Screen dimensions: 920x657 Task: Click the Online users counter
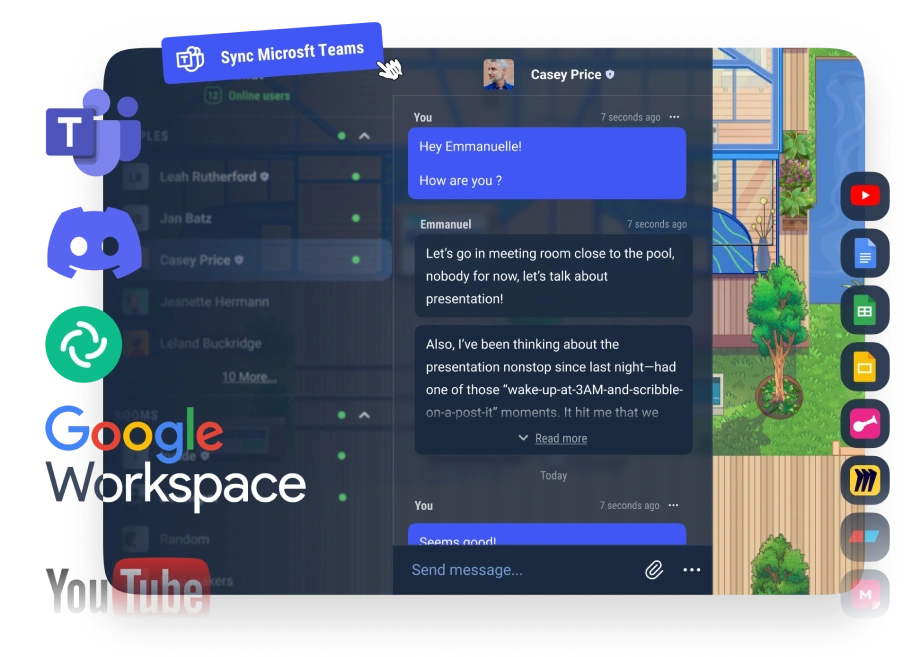[248, 96]
